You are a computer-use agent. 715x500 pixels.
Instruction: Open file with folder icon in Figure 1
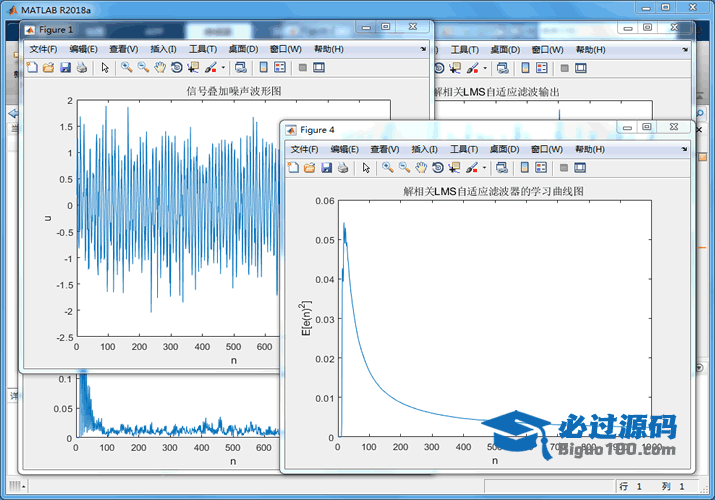[x=47, y=68]
